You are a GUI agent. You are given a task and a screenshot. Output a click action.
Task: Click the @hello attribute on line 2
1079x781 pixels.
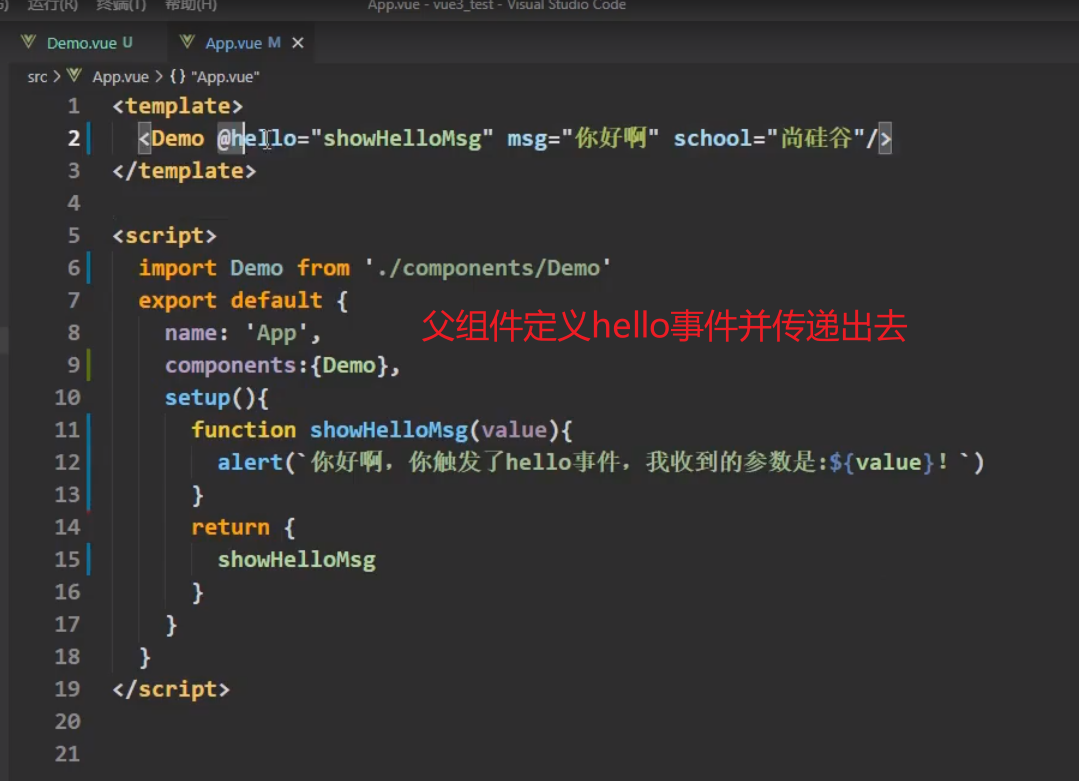(x=257, y=138)
